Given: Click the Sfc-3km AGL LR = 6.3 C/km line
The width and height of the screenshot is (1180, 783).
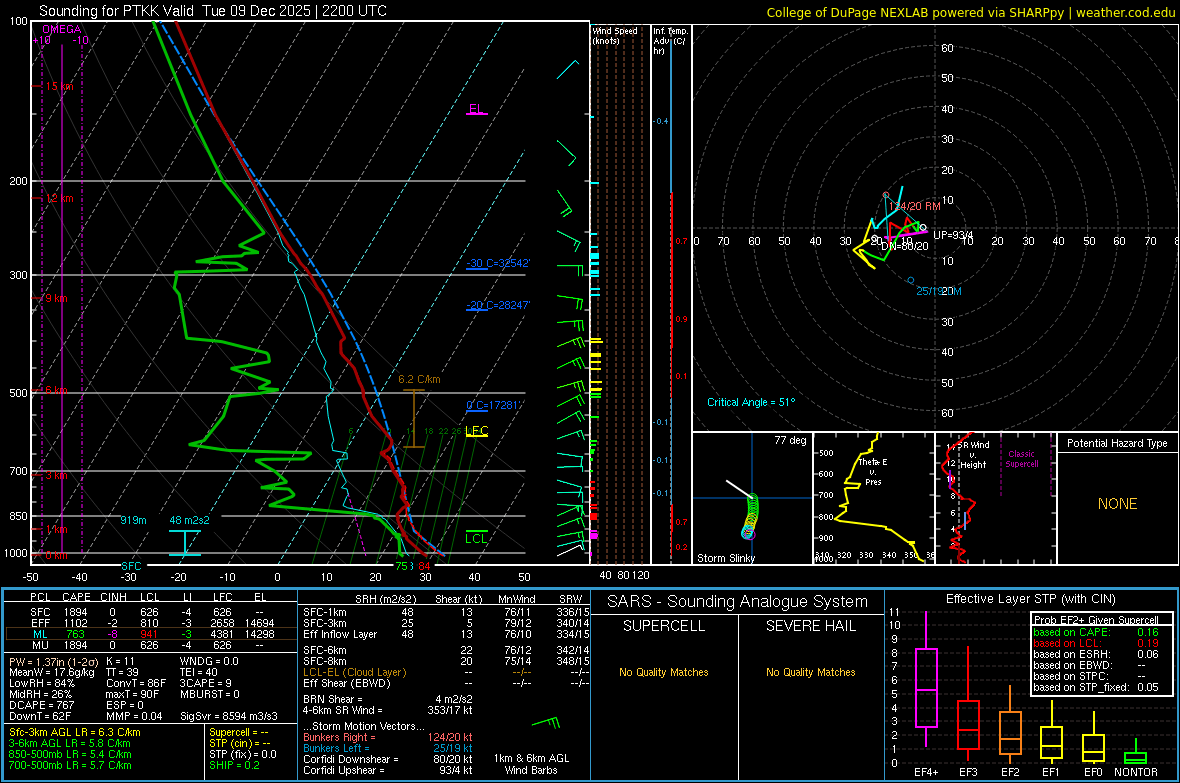Looking at the screenshot, I should coord(75,733).
